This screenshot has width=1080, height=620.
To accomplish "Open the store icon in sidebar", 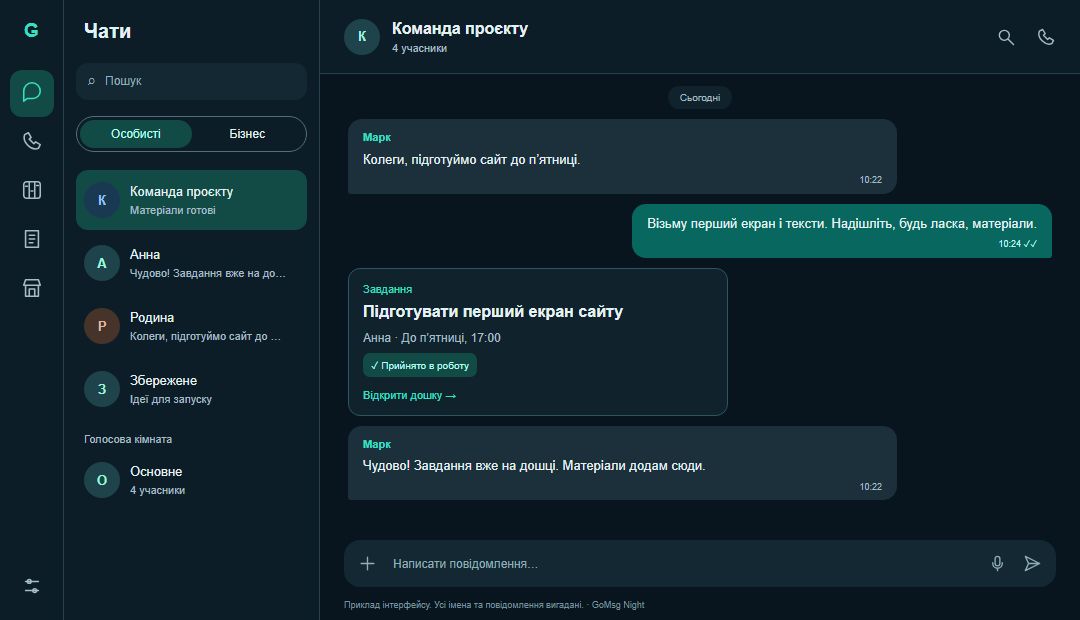I will coord(32,288).
